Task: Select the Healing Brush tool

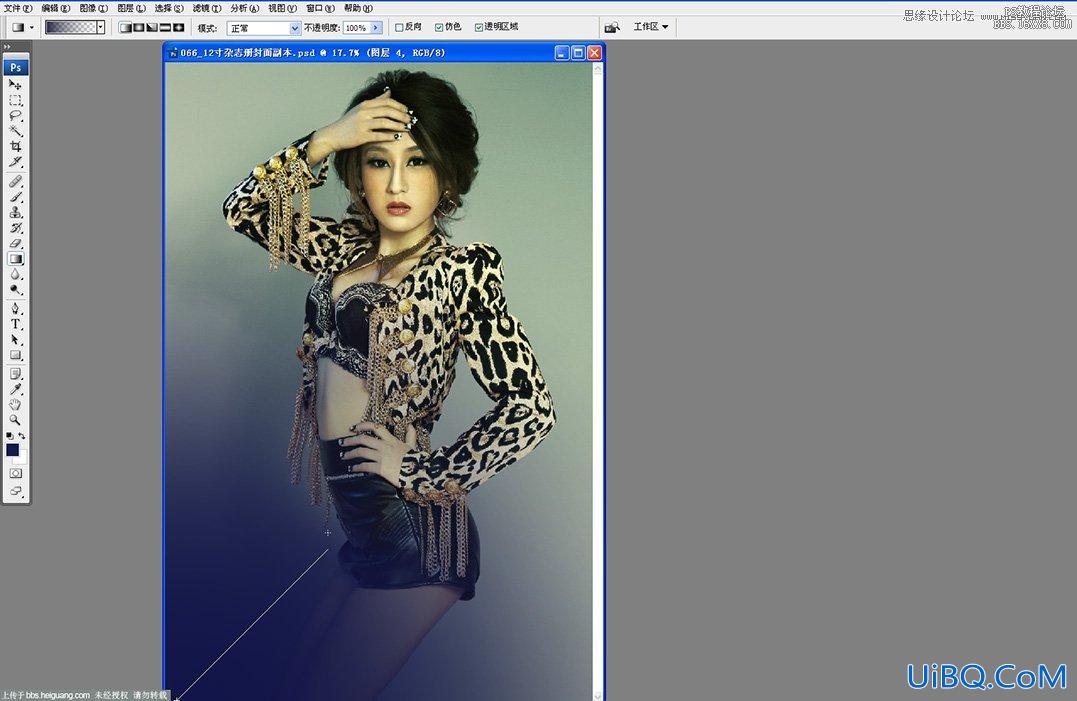Action: [x=15, y=181]
